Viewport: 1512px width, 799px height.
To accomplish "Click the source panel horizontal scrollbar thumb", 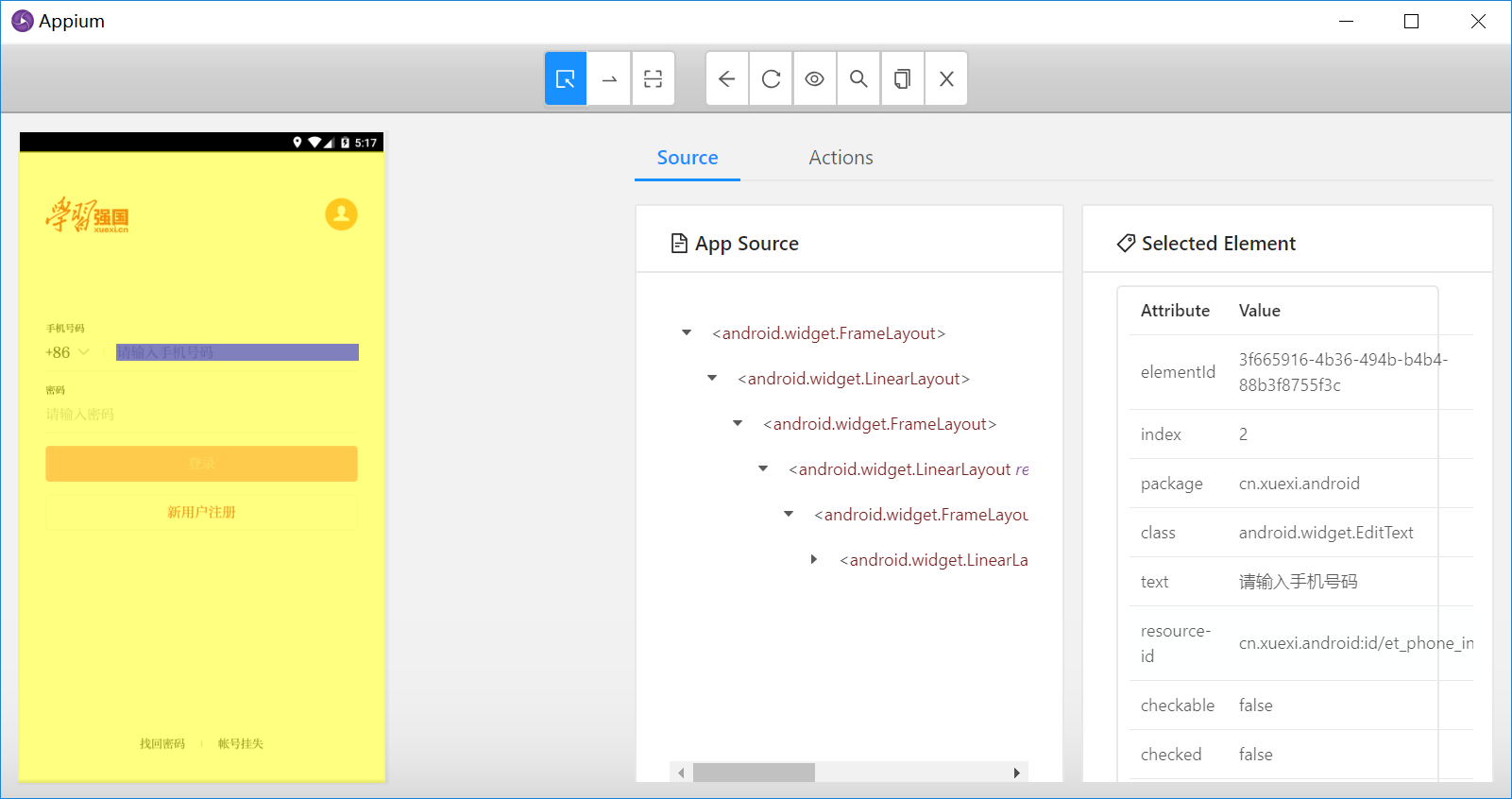I will click(x=754, y=773).
